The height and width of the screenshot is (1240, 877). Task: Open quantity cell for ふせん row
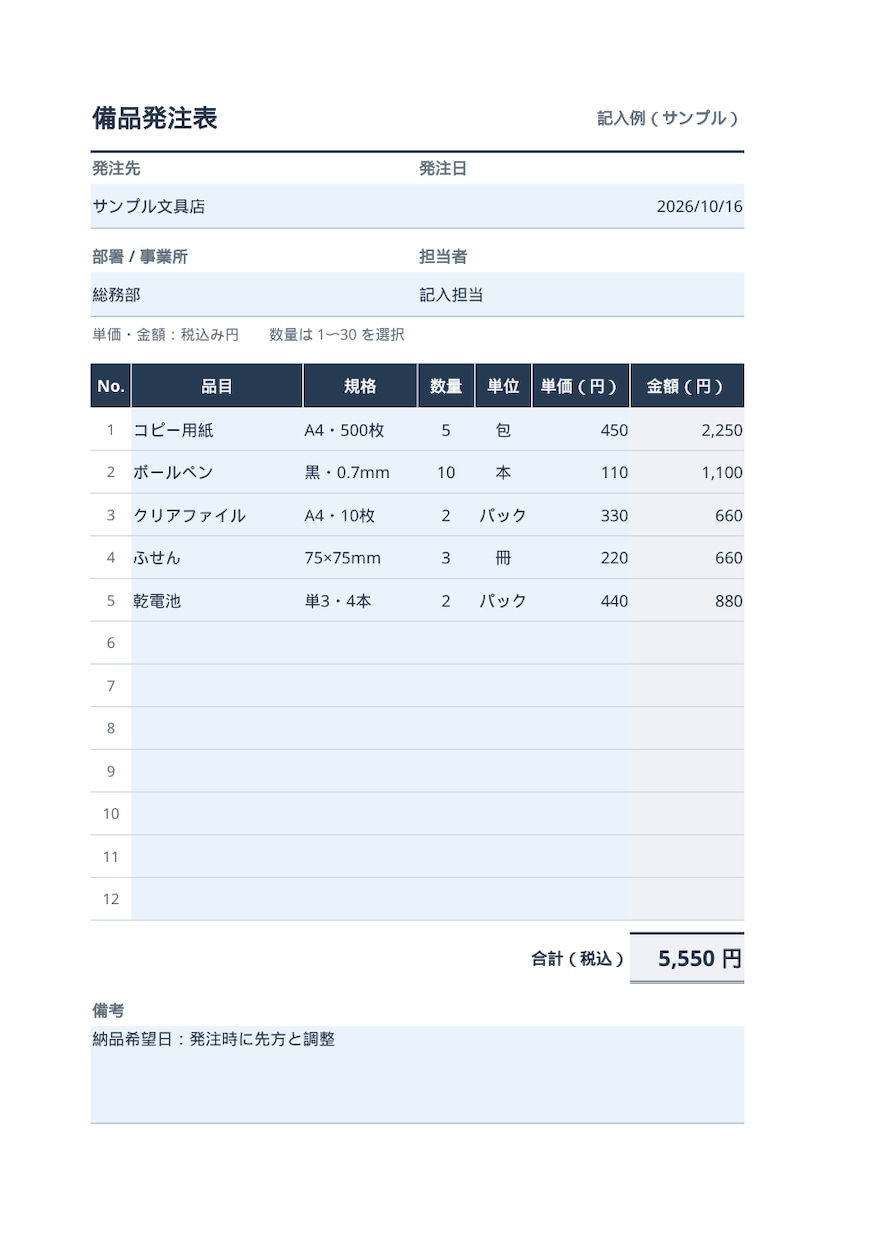446,558
